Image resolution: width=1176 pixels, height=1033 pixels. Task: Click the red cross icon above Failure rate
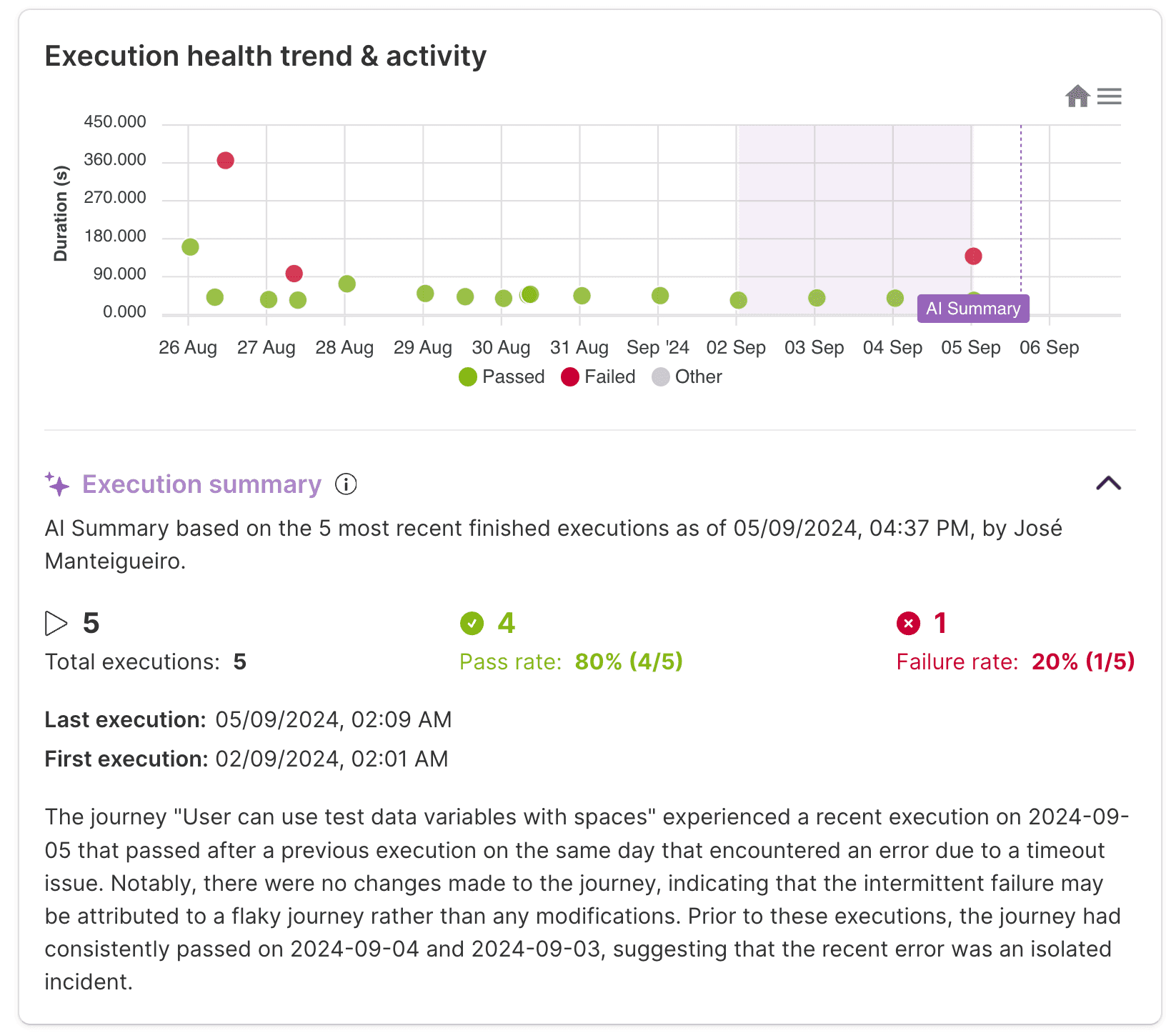point(908,623)
